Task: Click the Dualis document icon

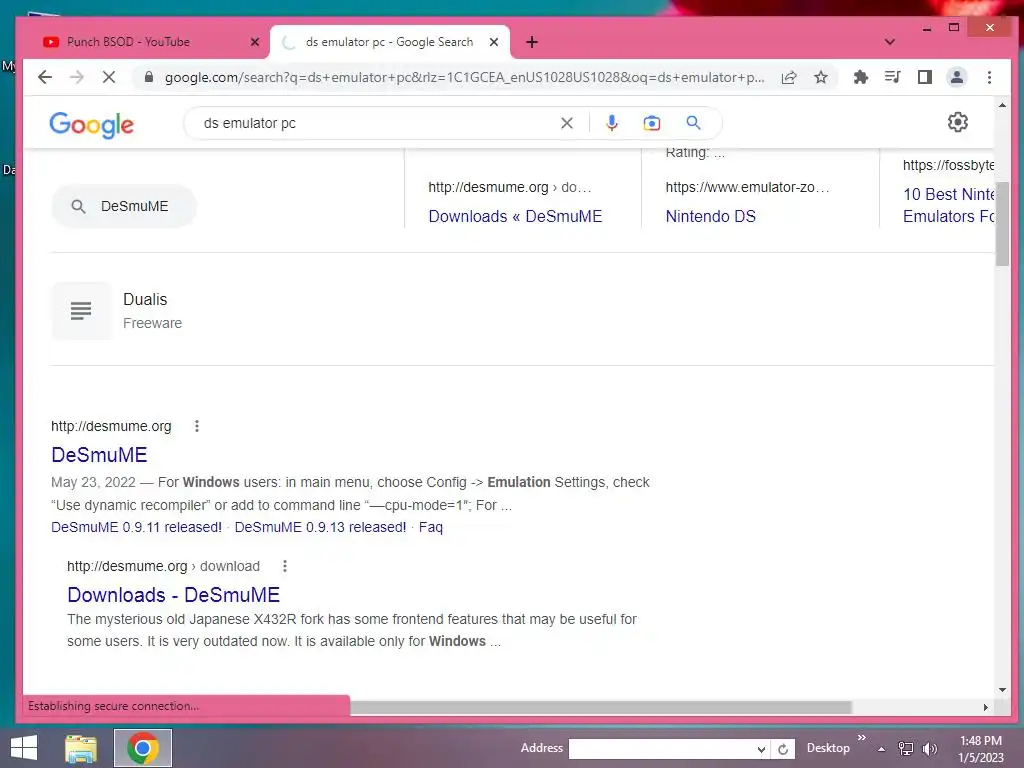Action: click(x=82, y=311)
